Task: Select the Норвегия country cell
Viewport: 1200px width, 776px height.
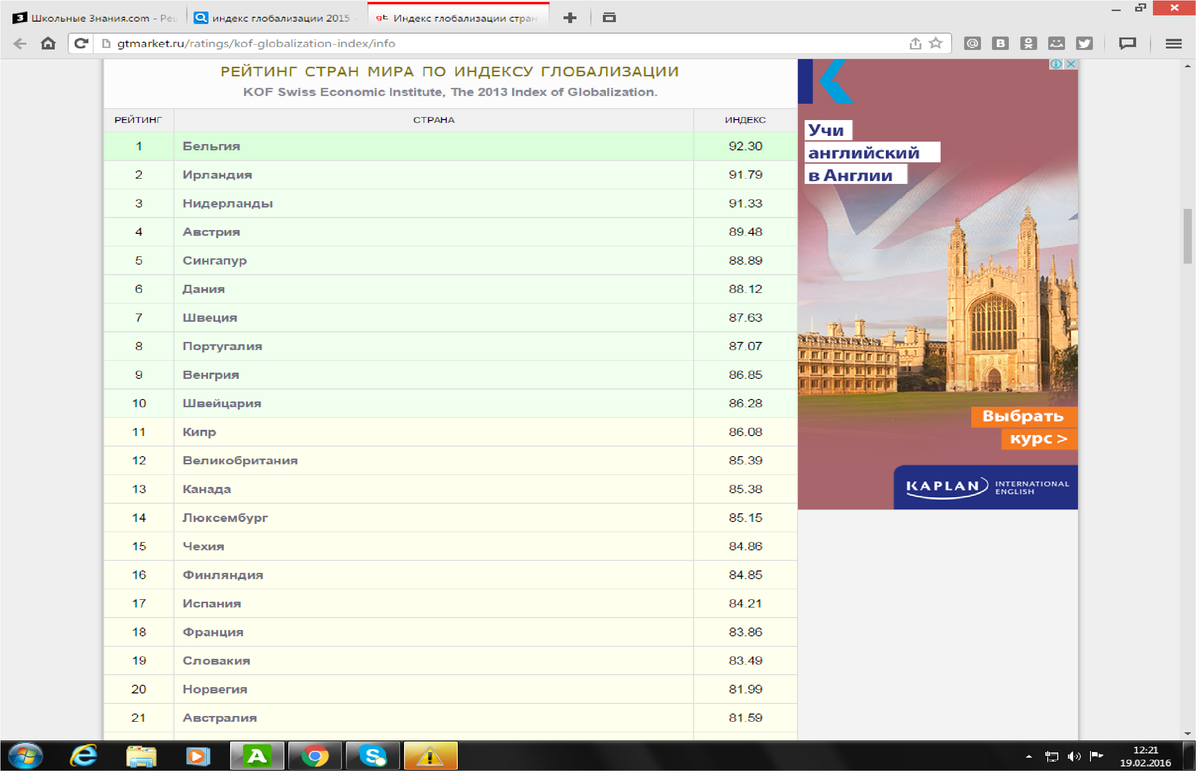Action: [433, 690]
